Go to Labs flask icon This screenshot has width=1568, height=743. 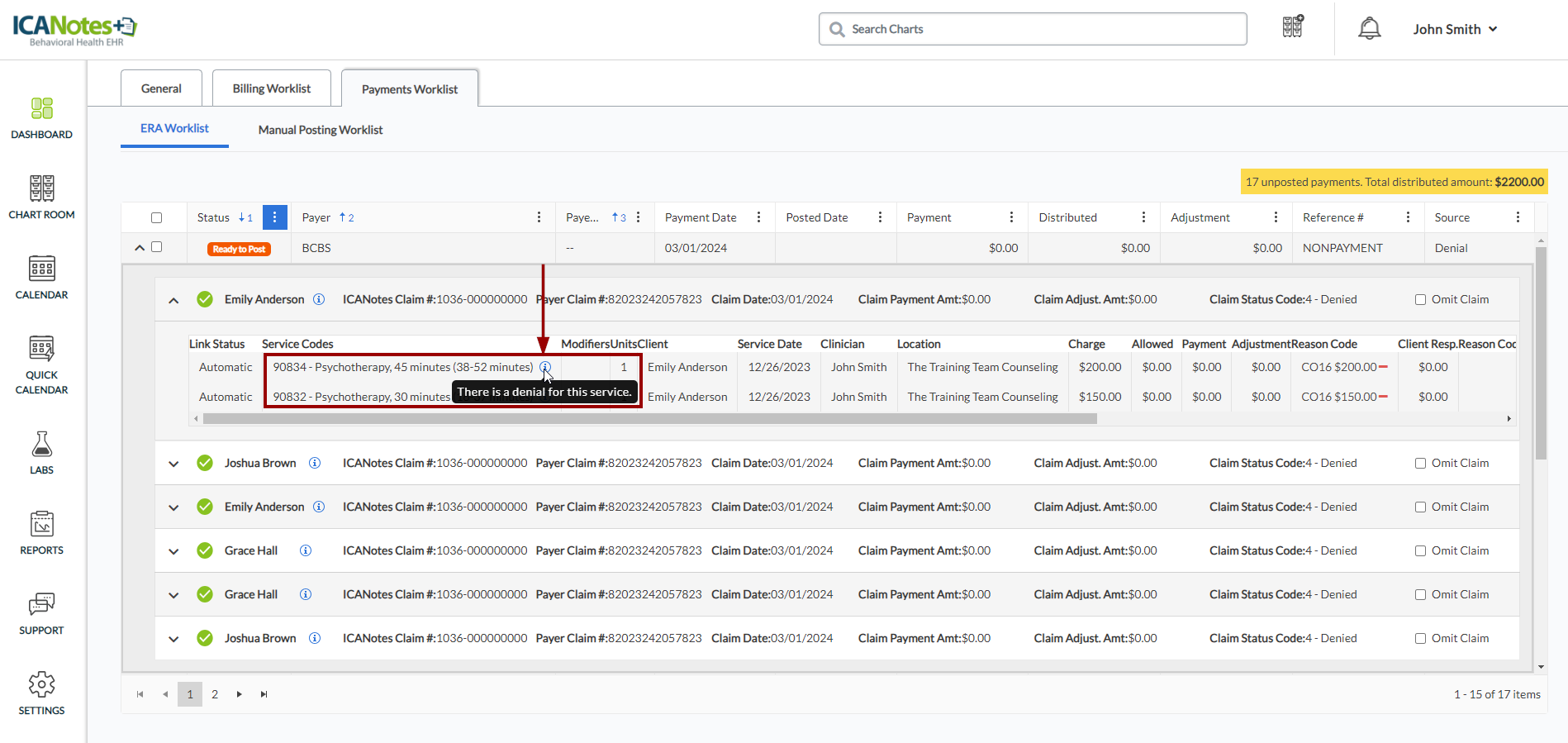tap(41, 445)
